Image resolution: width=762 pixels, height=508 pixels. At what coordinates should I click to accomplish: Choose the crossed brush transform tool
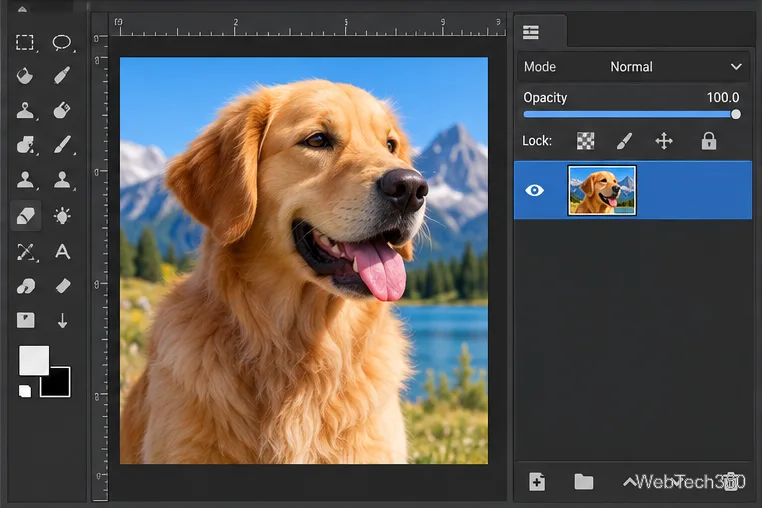[x=25, y=252]
